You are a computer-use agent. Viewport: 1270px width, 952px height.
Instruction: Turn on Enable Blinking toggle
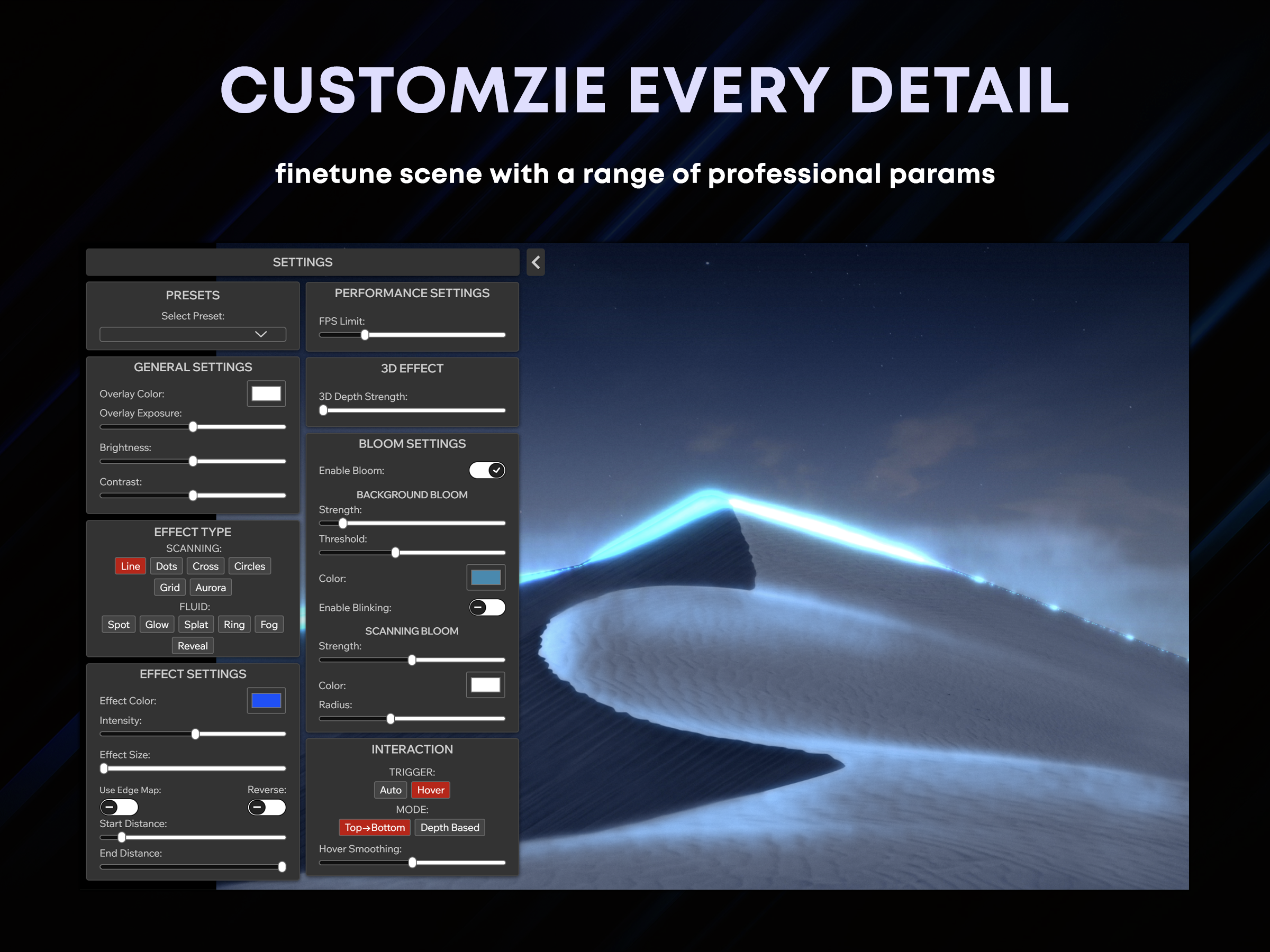[x=487, y=607]
